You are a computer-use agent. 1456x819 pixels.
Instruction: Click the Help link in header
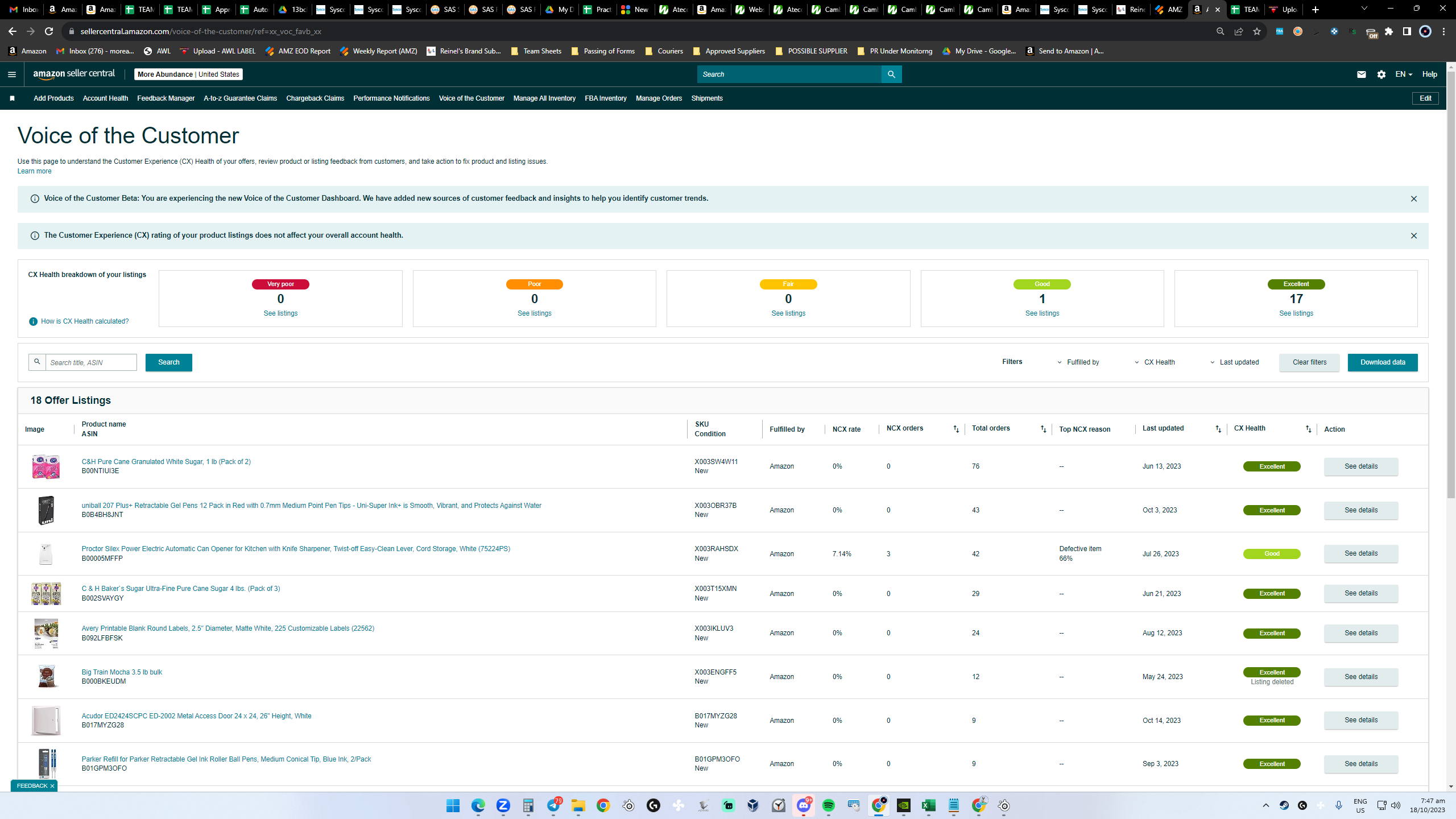[1429, 75]
